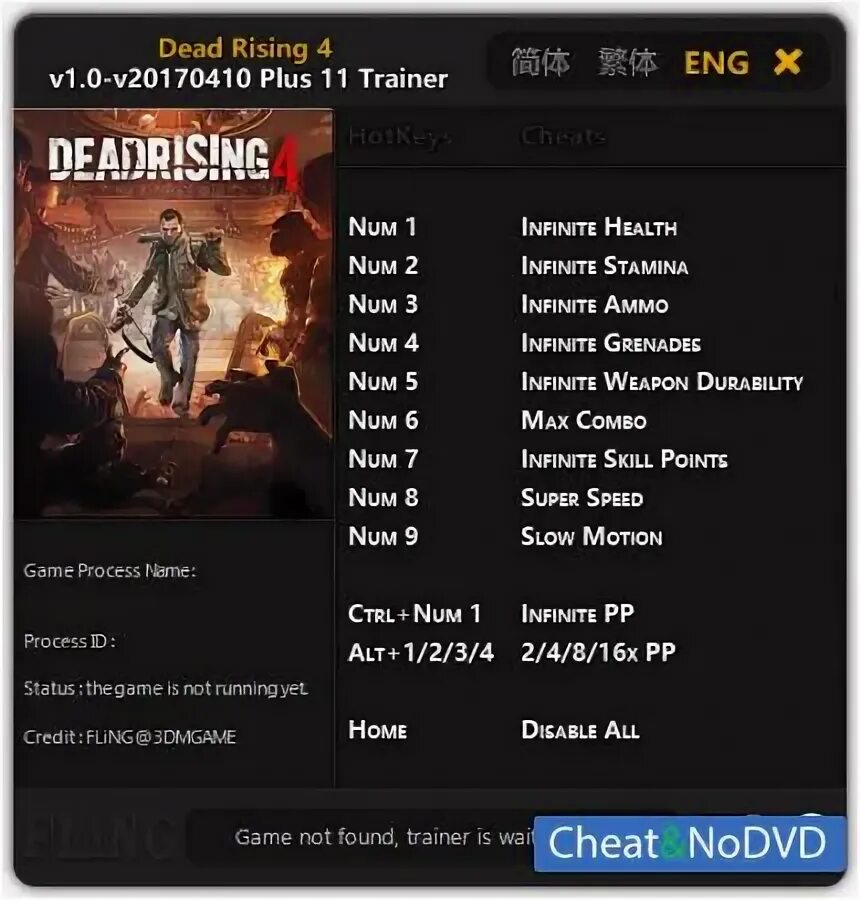This screenshot has height=900, width=860.
Task: Select the ENG language option
Action: [716, 62]
